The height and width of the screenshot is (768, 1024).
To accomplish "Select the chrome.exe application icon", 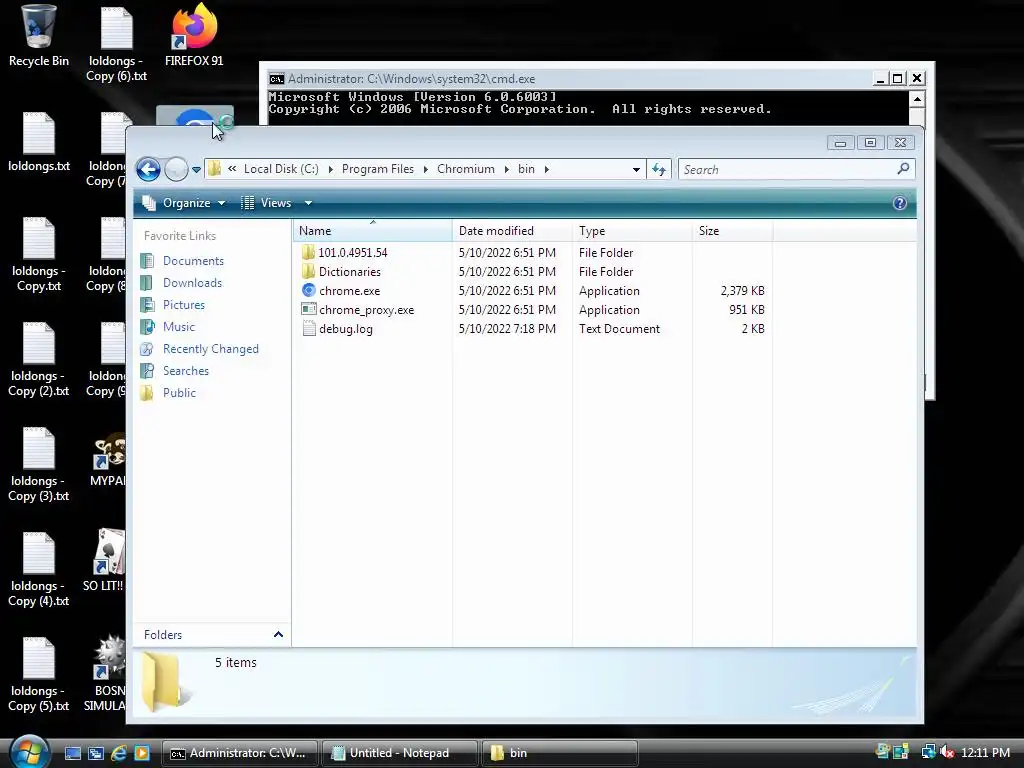I will point(309,290).
